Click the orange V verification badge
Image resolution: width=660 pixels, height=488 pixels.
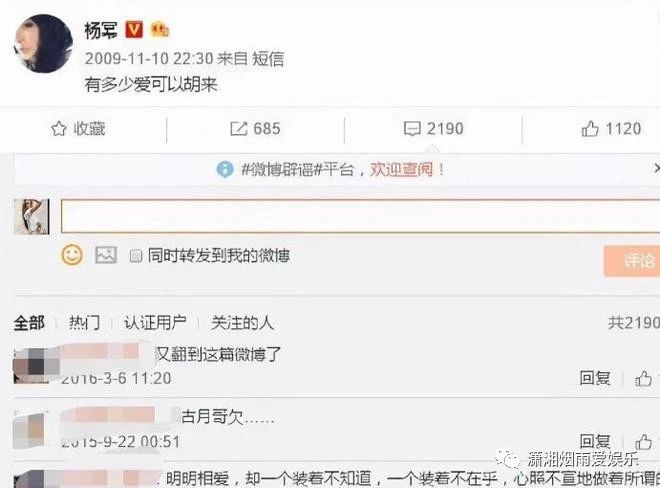pyautogui.click(x=134, y=30)
